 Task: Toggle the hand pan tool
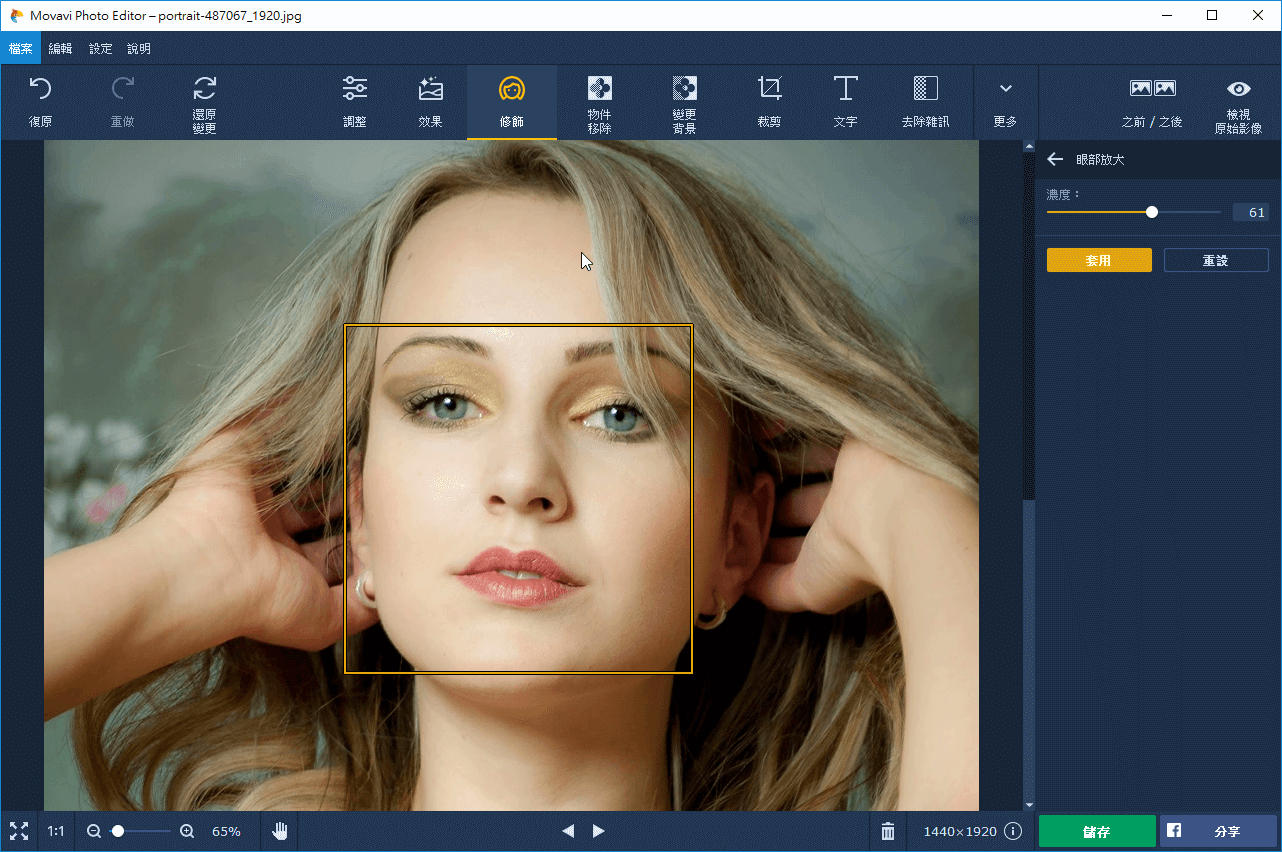click(x=280, y=831)
